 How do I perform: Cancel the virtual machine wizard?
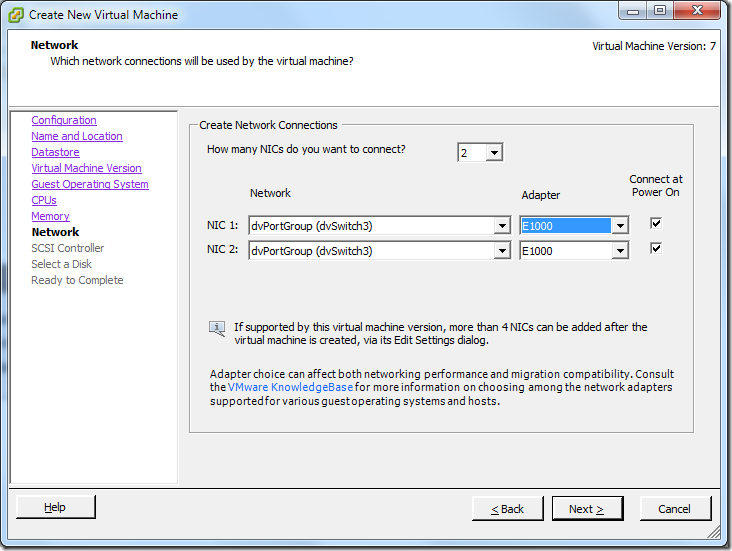click(676, 509)
